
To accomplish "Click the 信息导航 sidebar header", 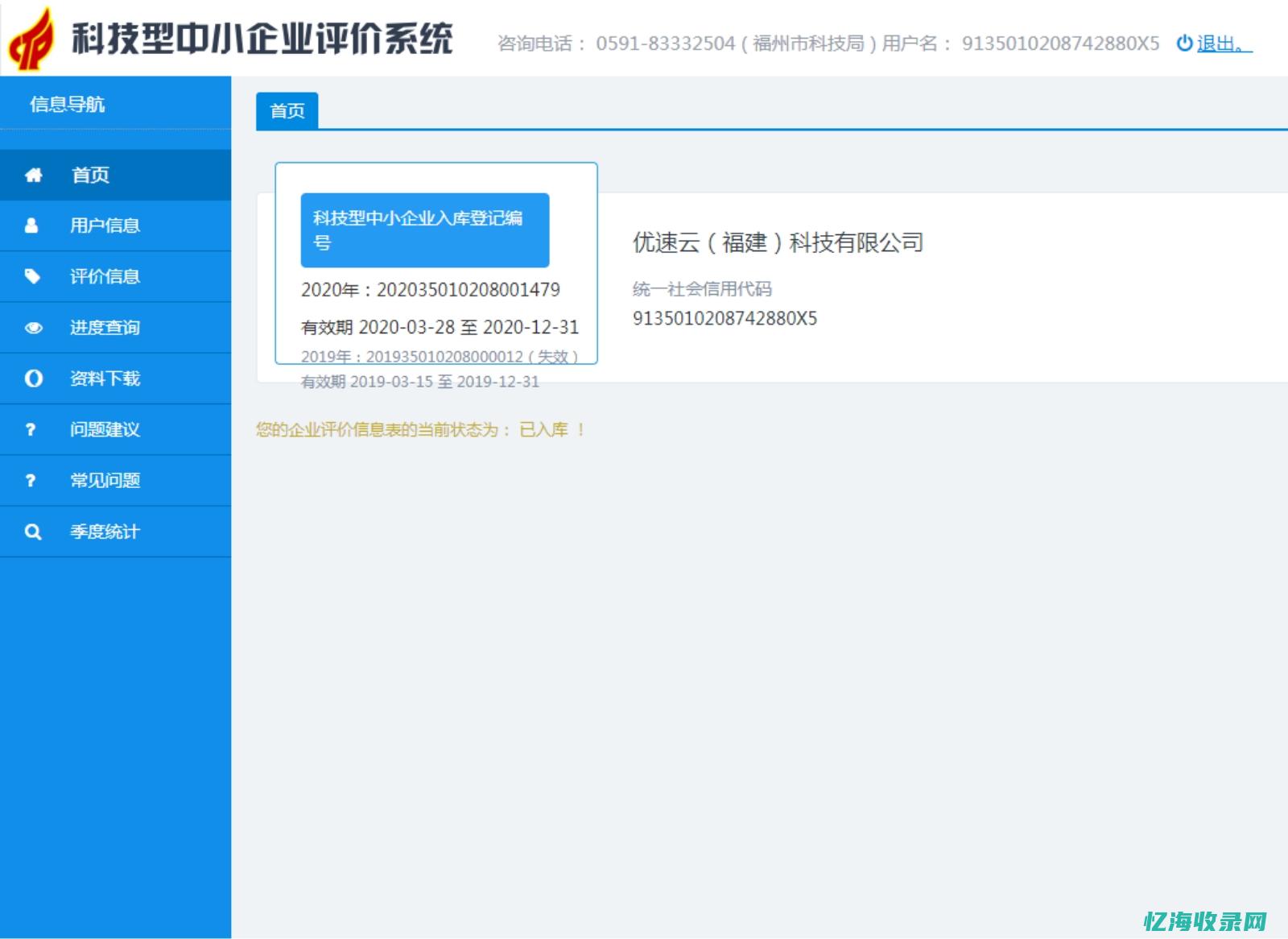I will coord(68,104).
